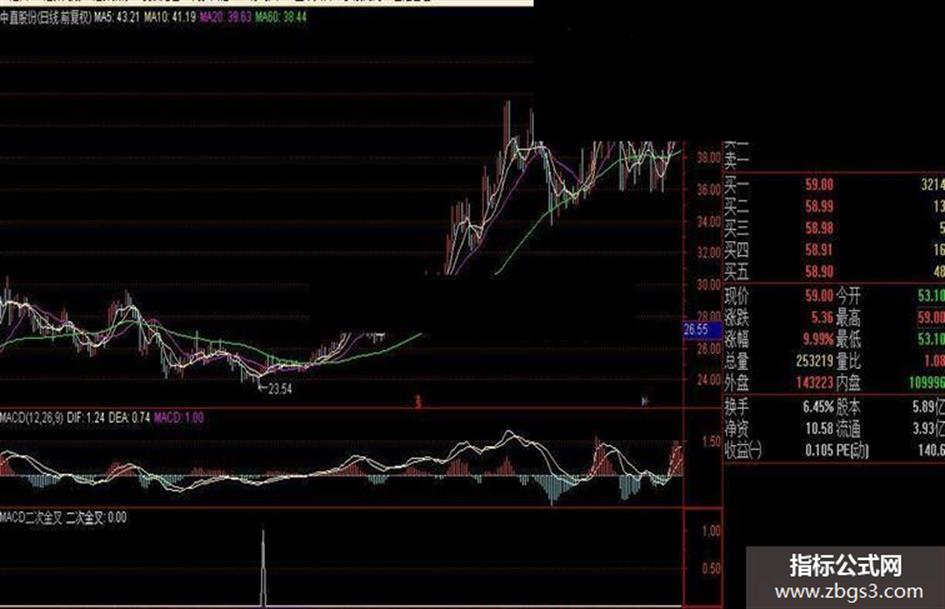Click the 今开 opening price label
The image size is (945, 609).
click(849, 296)
